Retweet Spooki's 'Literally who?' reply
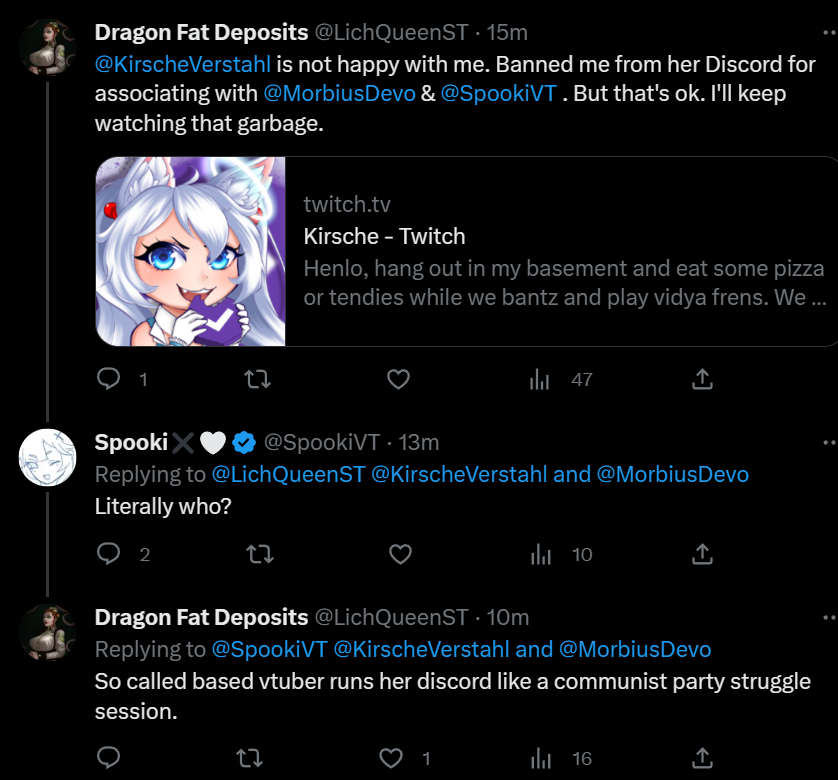 260,554
